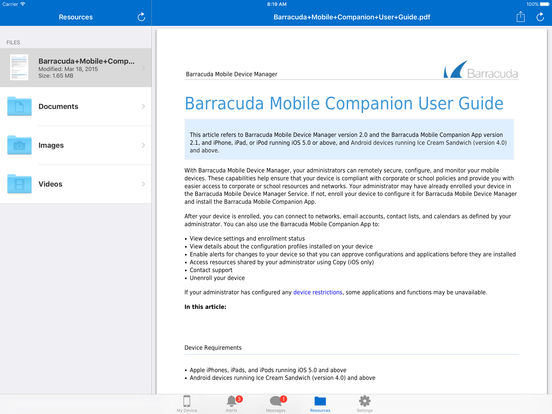This screenshot has height=414, width=552.
Task: Follow the device restrictions link
Action: (318, 292)
